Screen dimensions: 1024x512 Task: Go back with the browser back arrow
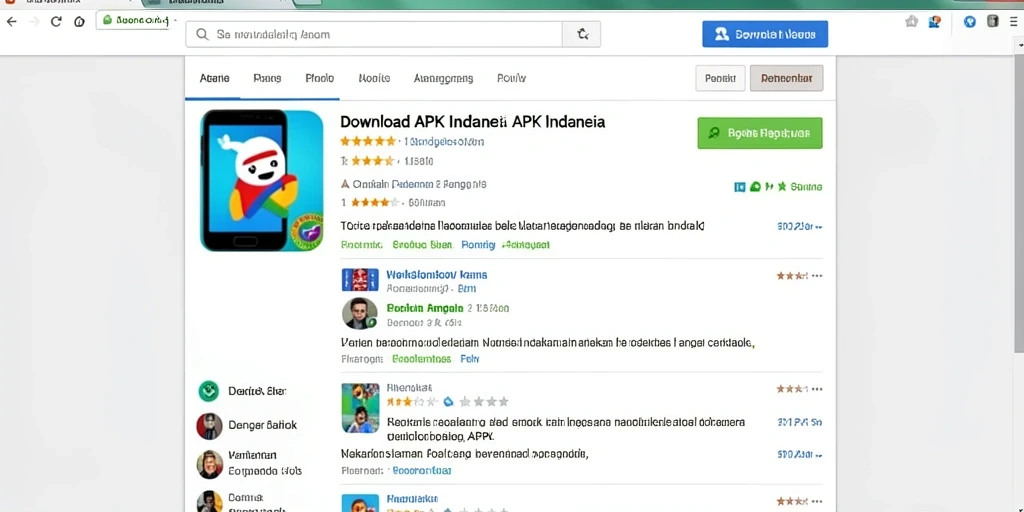click(x=12, y=22)
